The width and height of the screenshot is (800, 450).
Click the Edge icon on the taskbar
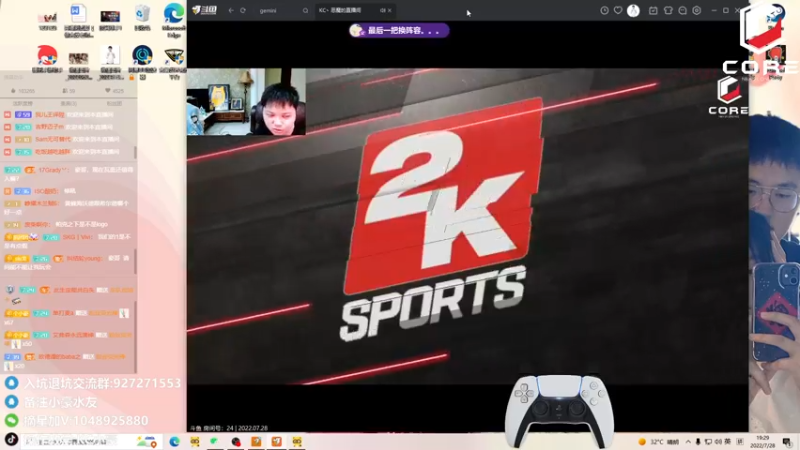point(174,441)
